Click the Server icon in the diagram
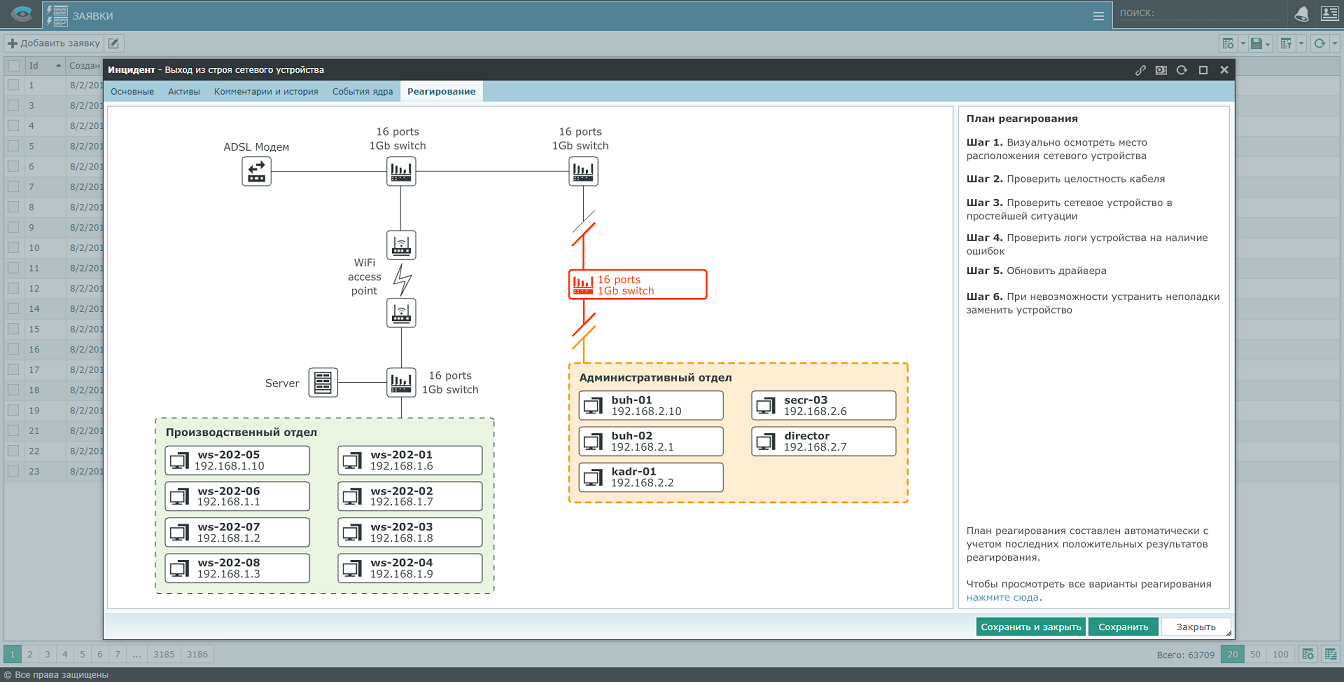Screen dimensions: 1344x682 tap(323, 382)
